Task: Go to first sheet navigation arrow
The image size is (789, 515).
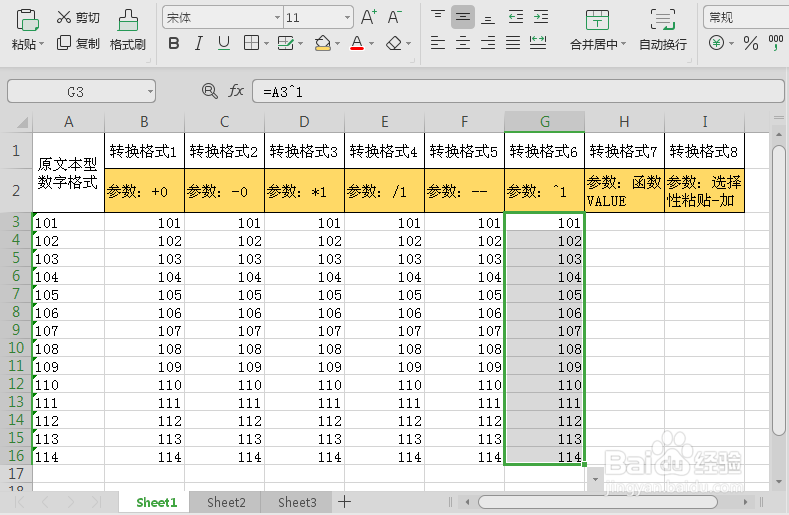Action: [20, 502]
